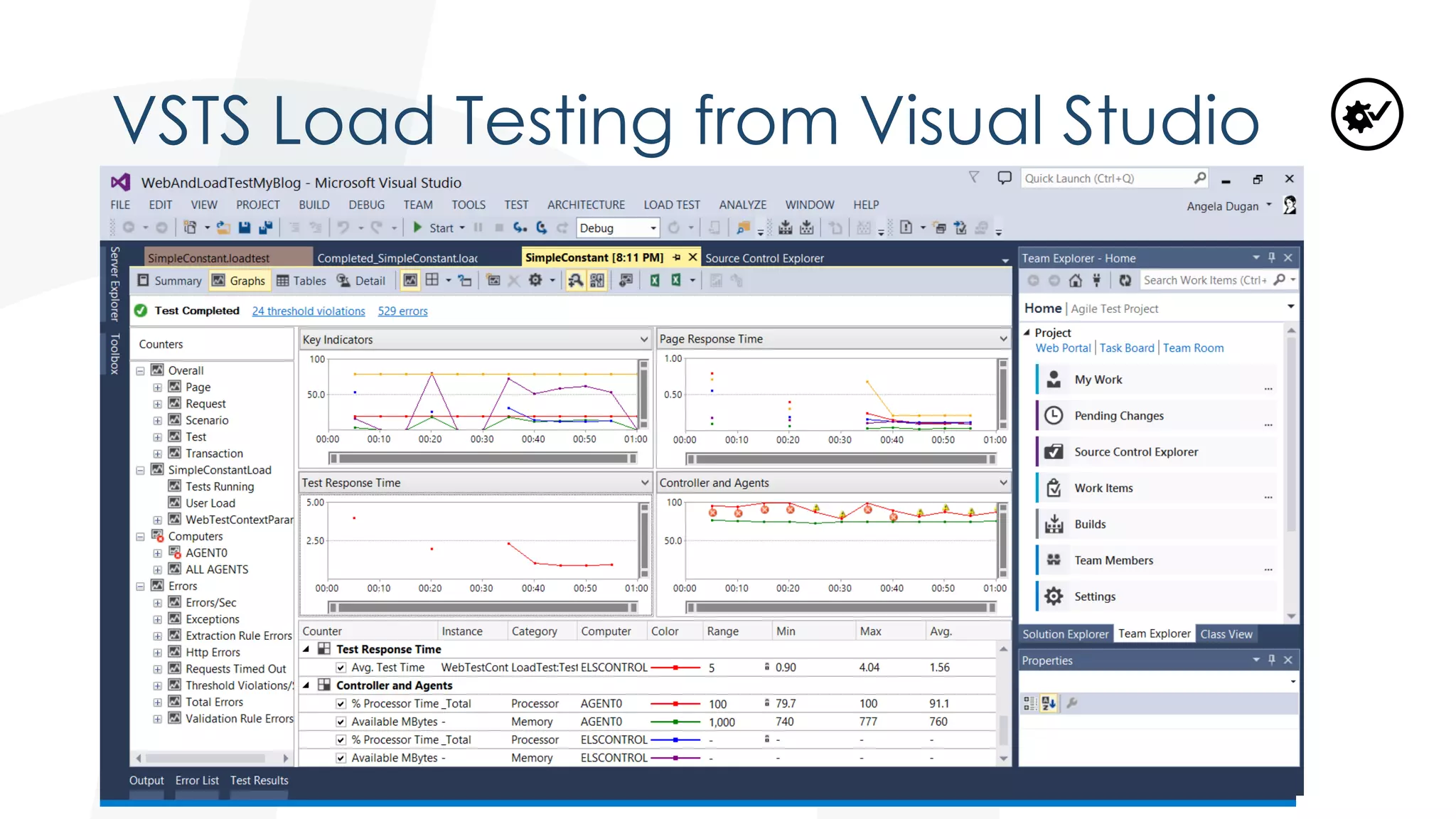Expand the Http Errors tree node
Image resolution: width=1456 pixels, height=819 pixels.
click(158, 653)
